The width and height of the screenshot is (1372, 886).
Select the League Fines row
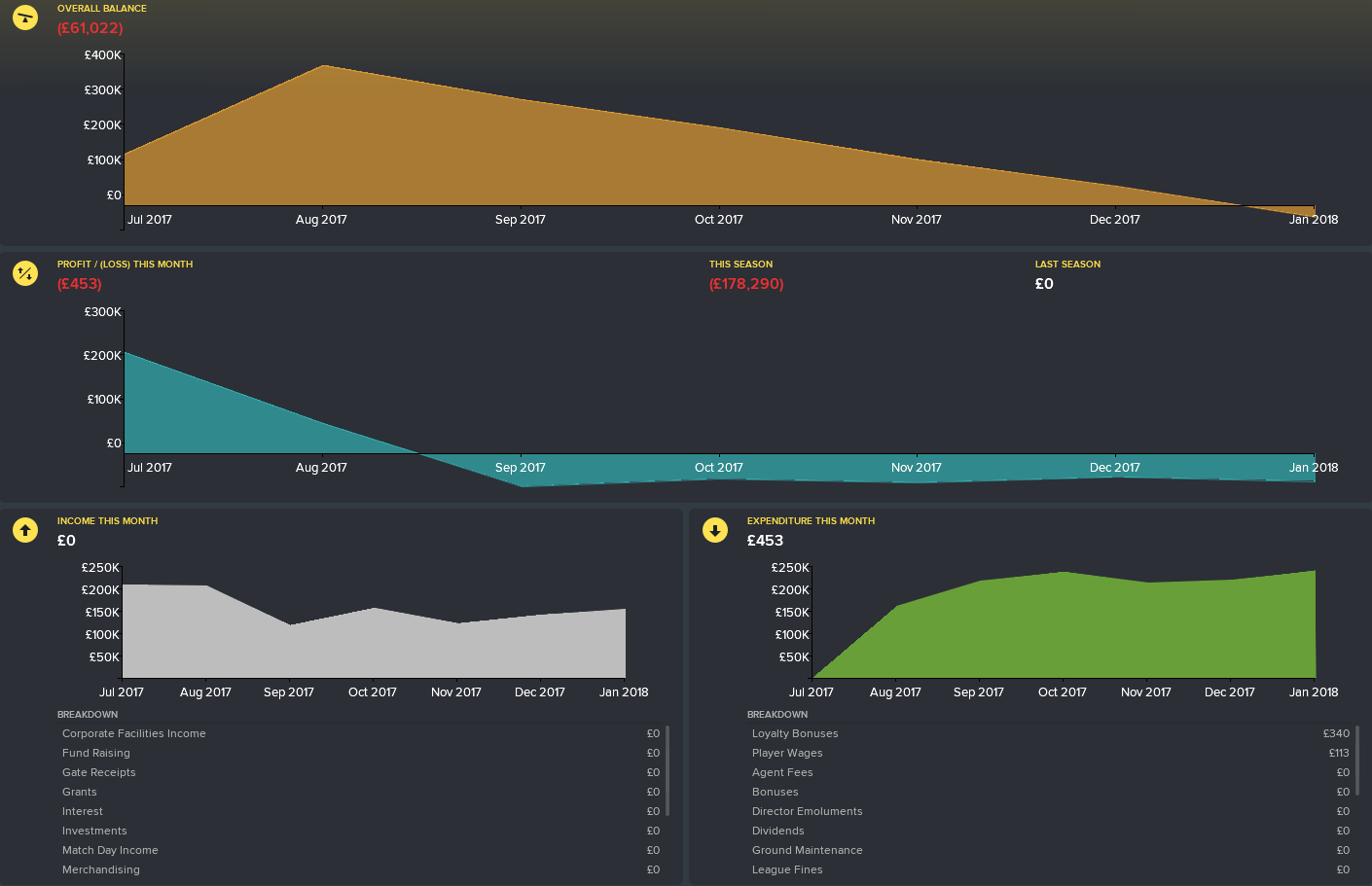point(1051,869)
